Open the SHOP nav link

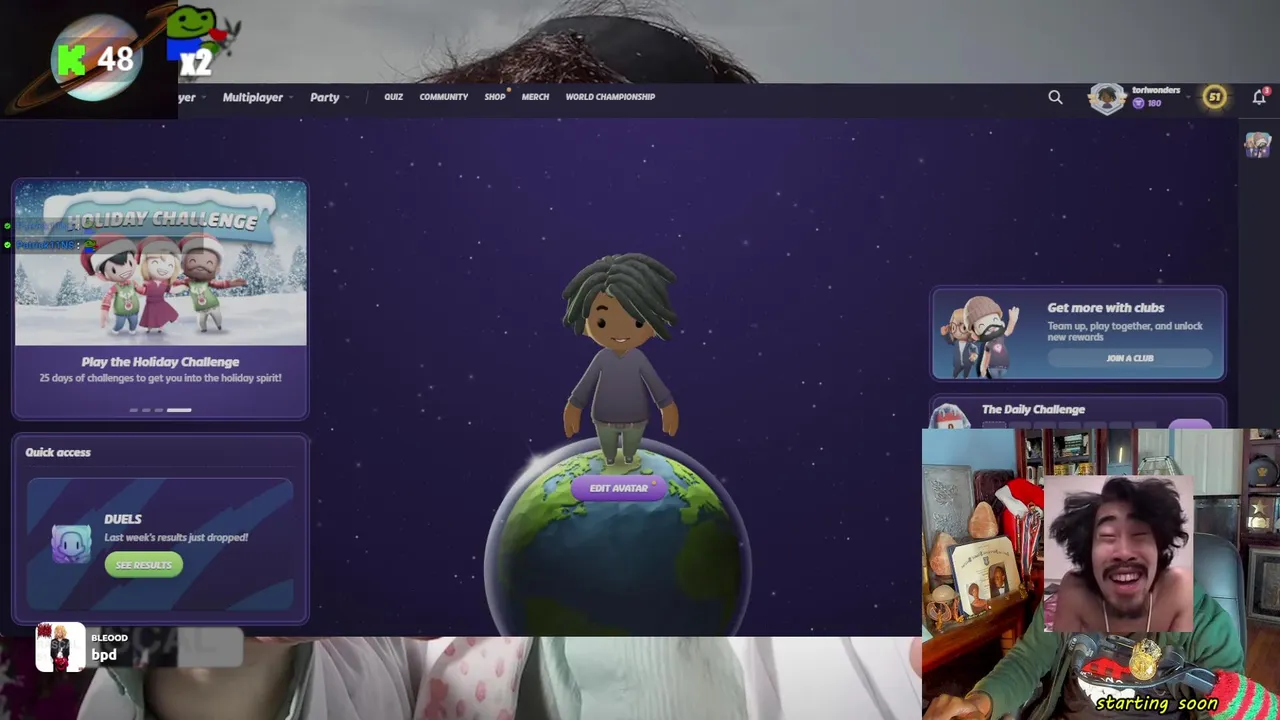pyautogui.click(x=495, y=97)
